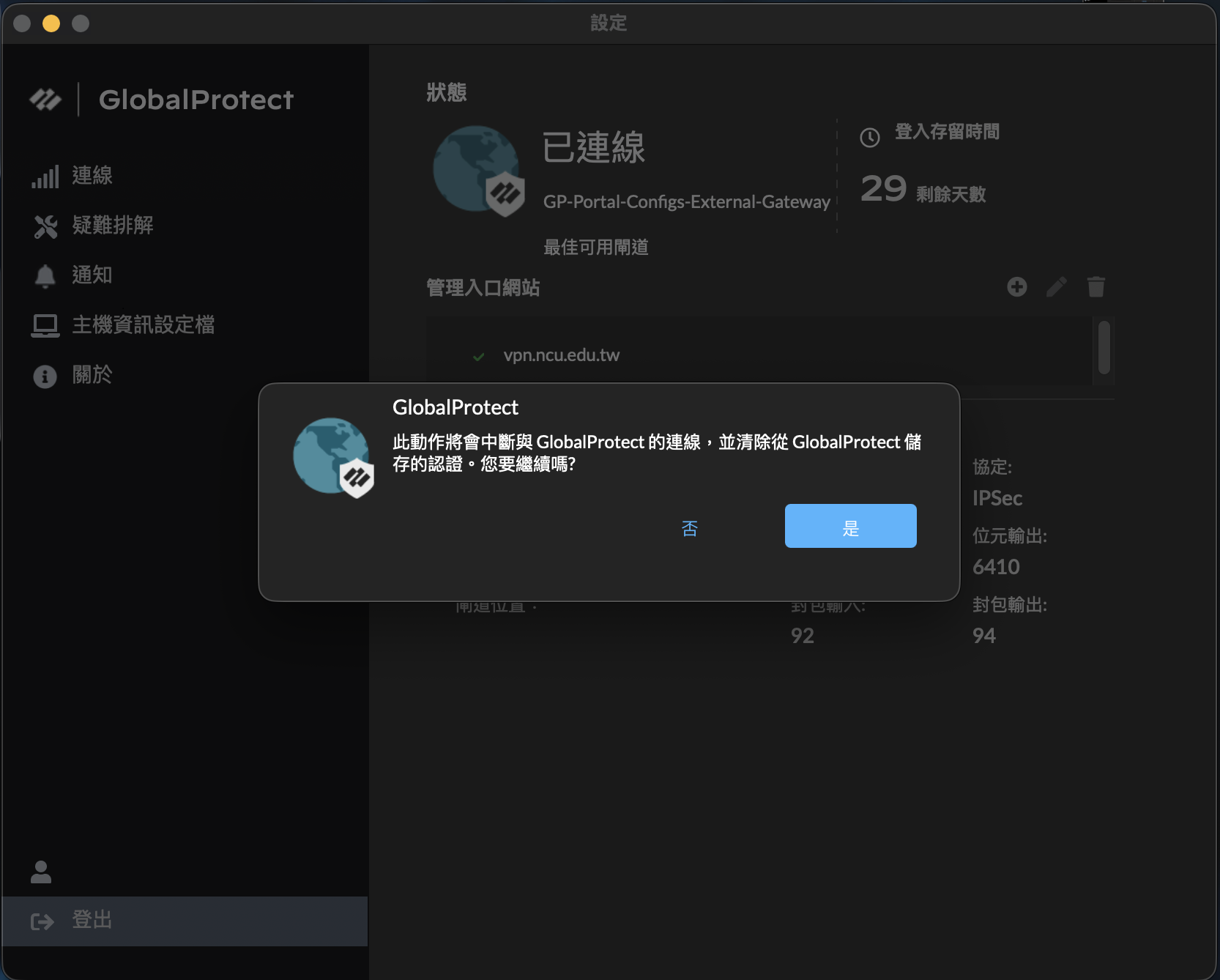Click the wrench troubleshooting icon
Image resolution: width=1220 pixels, height=980 pixels.
45,226
